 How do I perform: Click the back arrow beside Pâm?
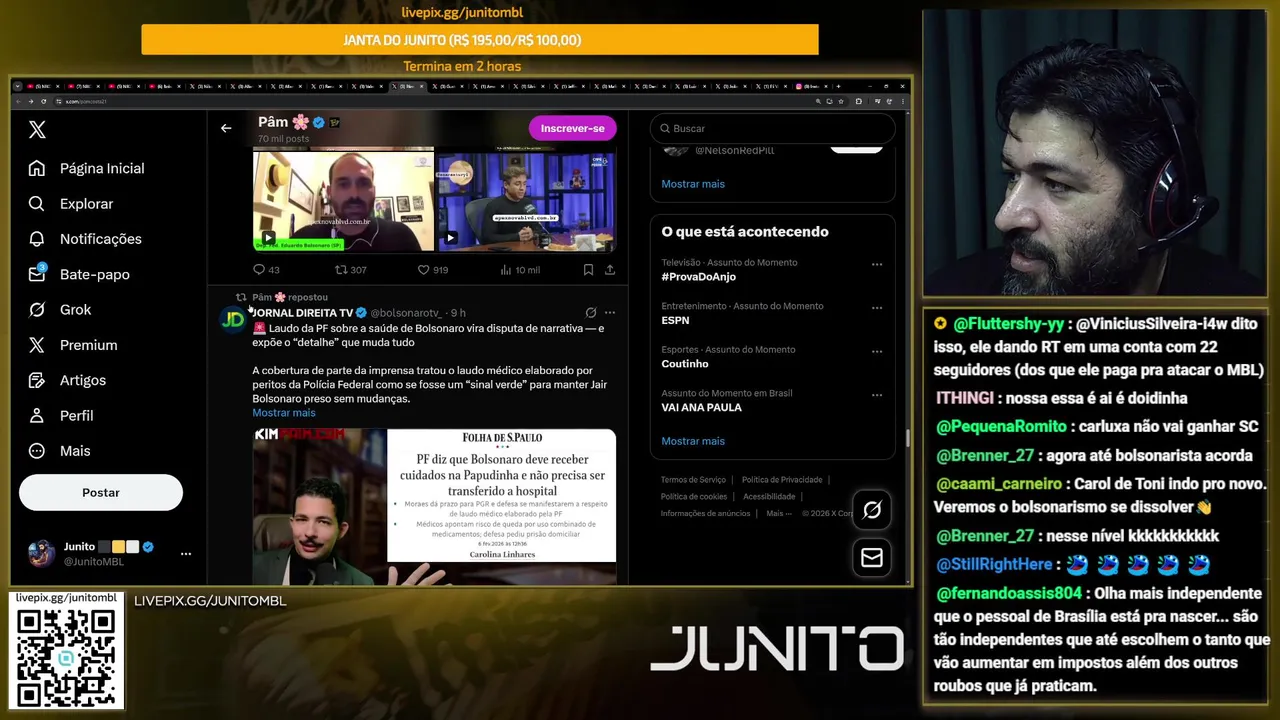point(226,128)
